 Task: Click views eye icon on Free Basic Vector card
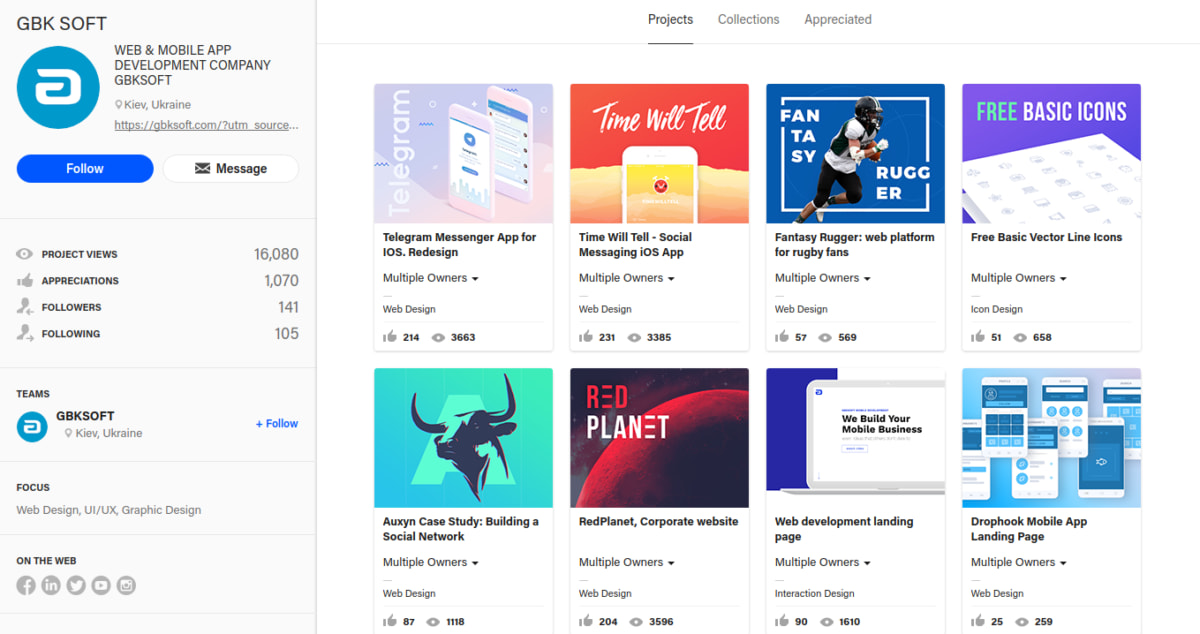(x=1020, y=338)
